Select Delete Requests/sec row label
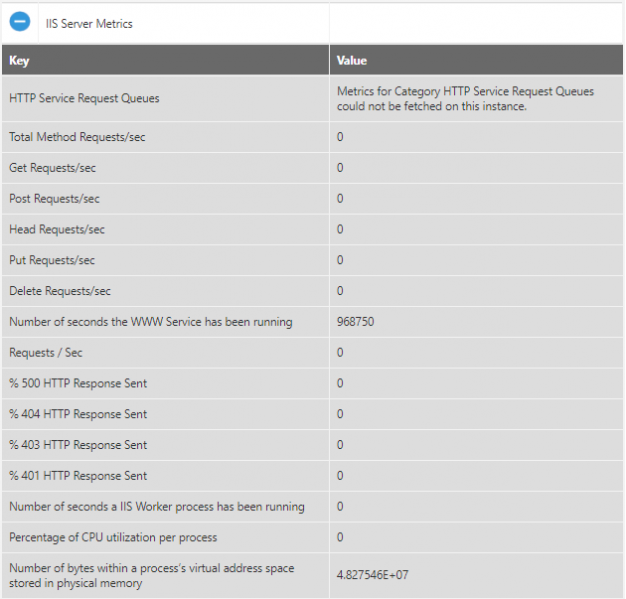 click(60, 291)
